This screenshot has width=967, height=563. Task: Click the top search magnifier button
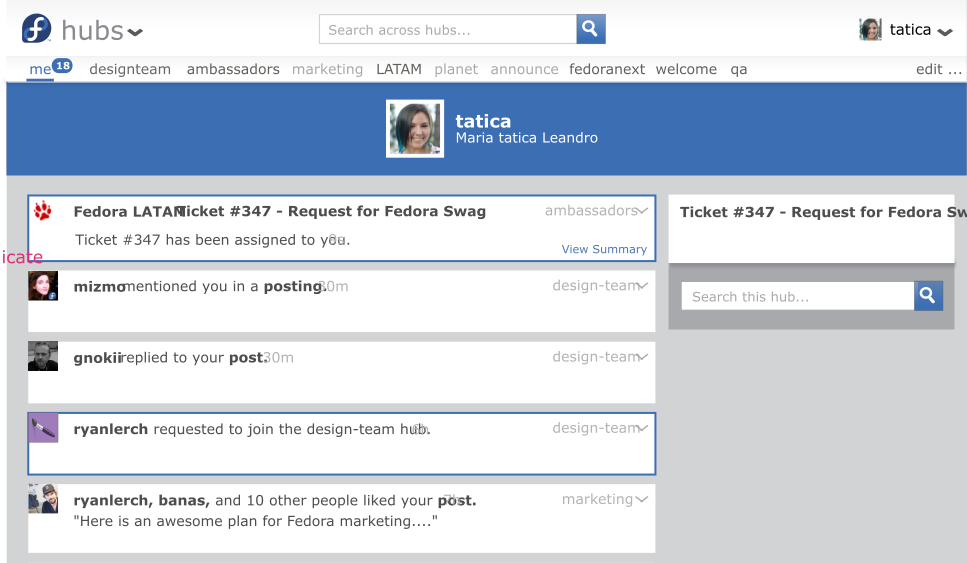(x=591, y=29)
